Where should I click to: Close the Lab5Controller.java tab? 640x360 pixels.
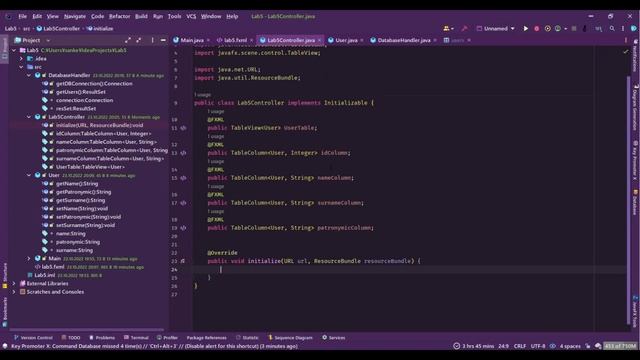(319, 40)
